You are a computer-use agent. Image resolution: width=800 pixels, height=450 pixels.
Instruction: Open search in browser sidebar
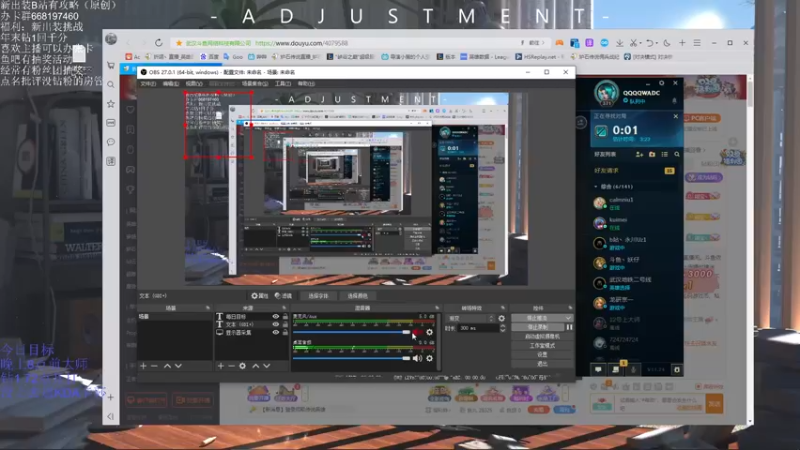(x=111, y=84)
